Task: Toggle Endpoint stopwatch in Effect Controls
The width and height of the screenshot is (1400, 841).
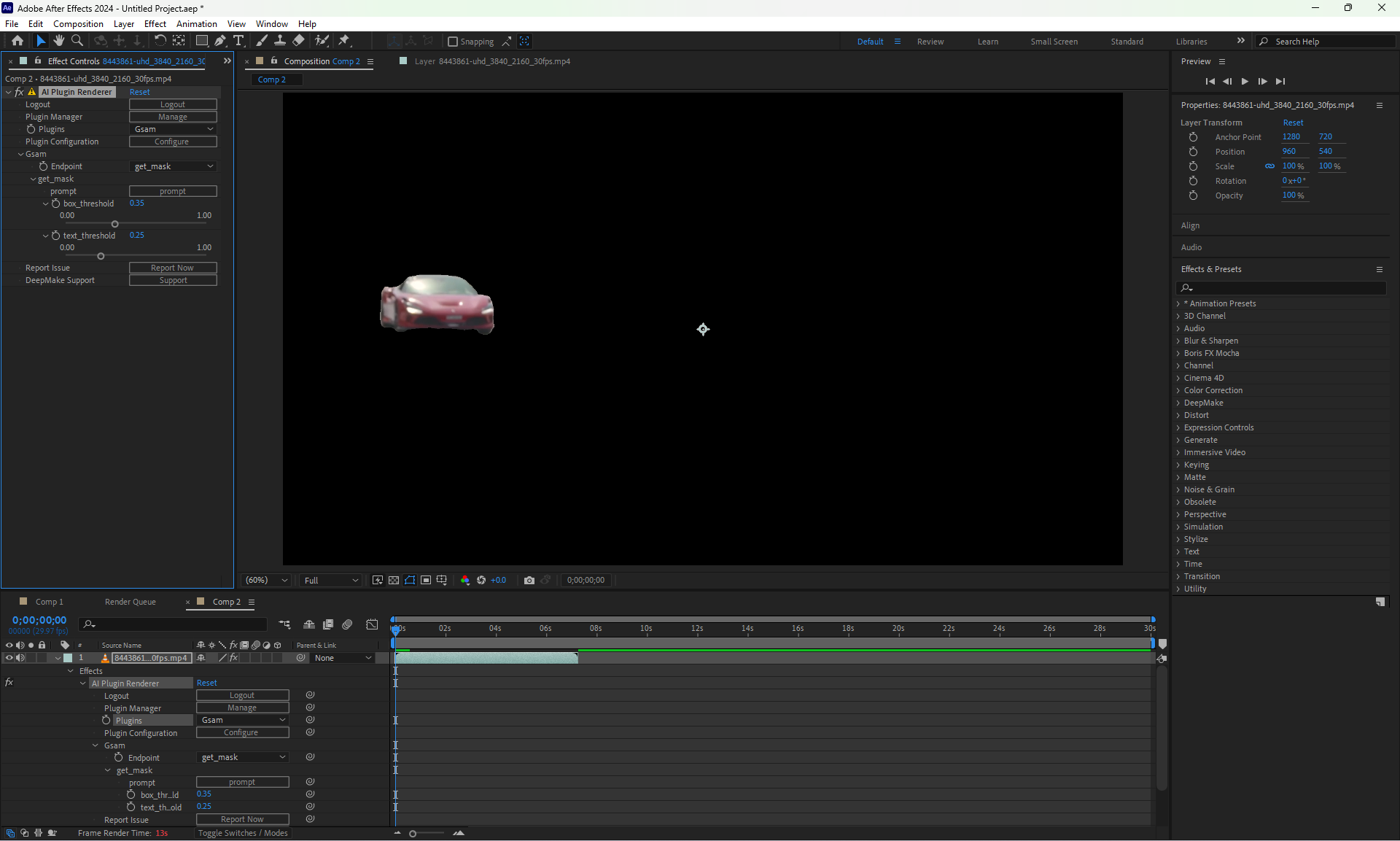Action: point(44,166)
